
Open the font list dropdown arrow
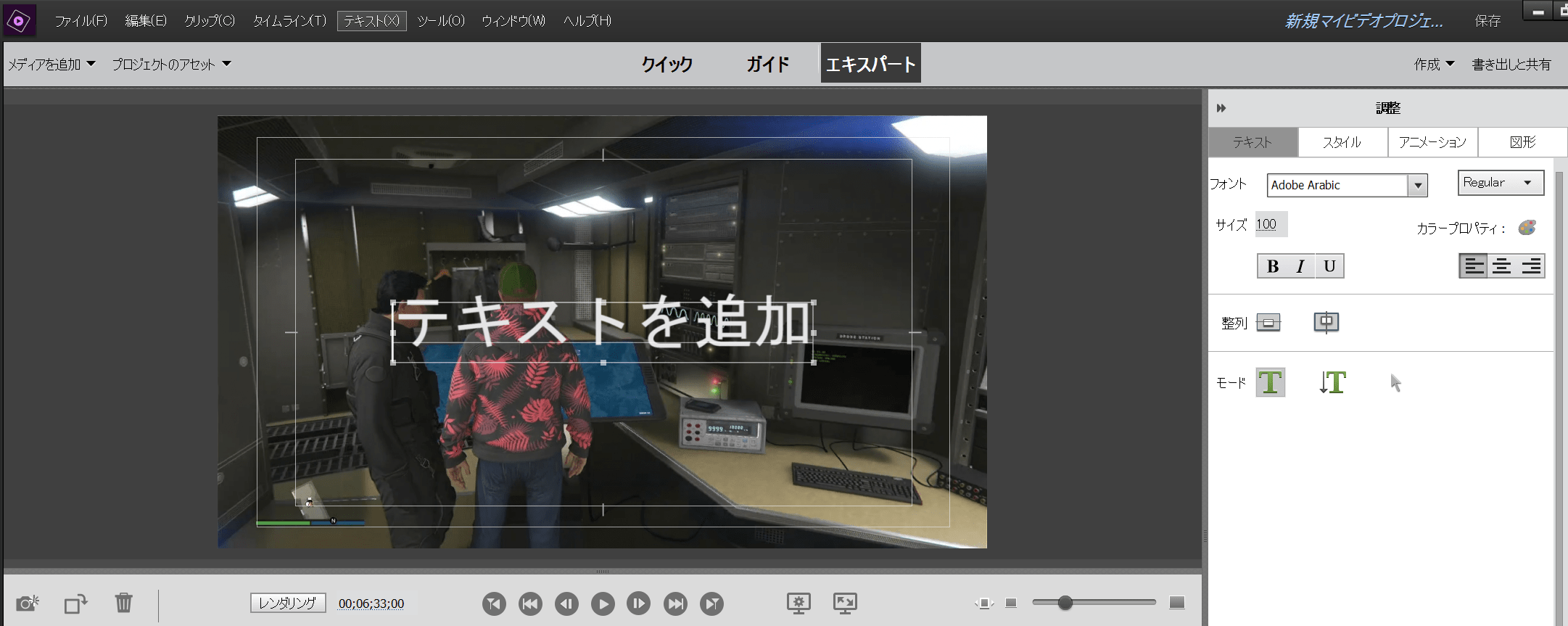1418,186
